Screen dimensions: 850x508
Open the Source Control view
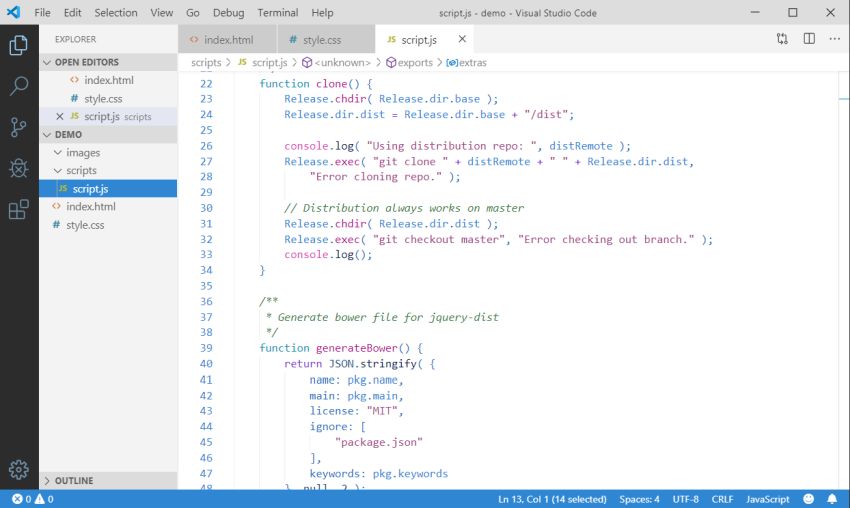(x=18, y=127)
